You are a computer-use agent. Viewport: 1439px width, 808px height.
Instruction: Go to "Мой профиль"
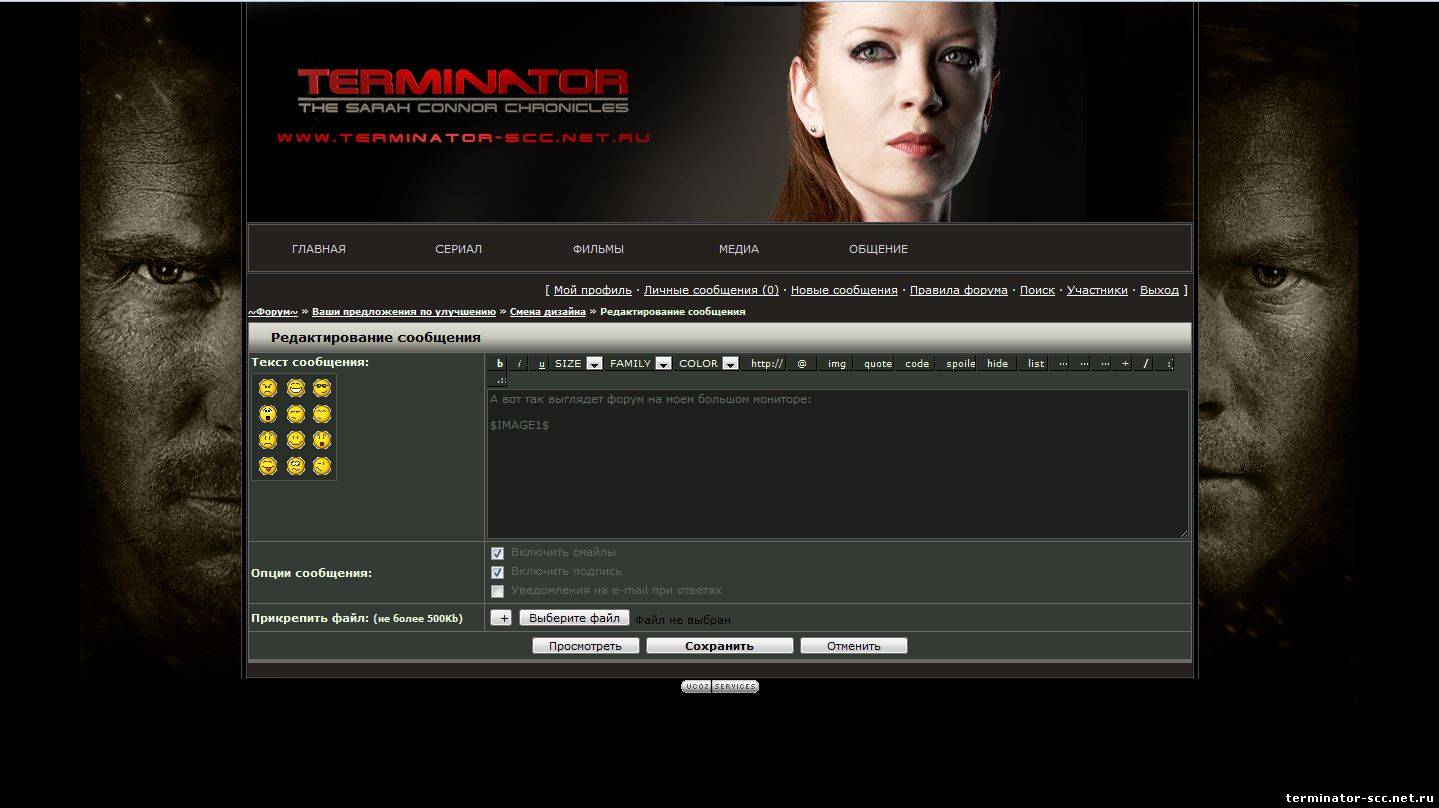click(x=593, y=290)
